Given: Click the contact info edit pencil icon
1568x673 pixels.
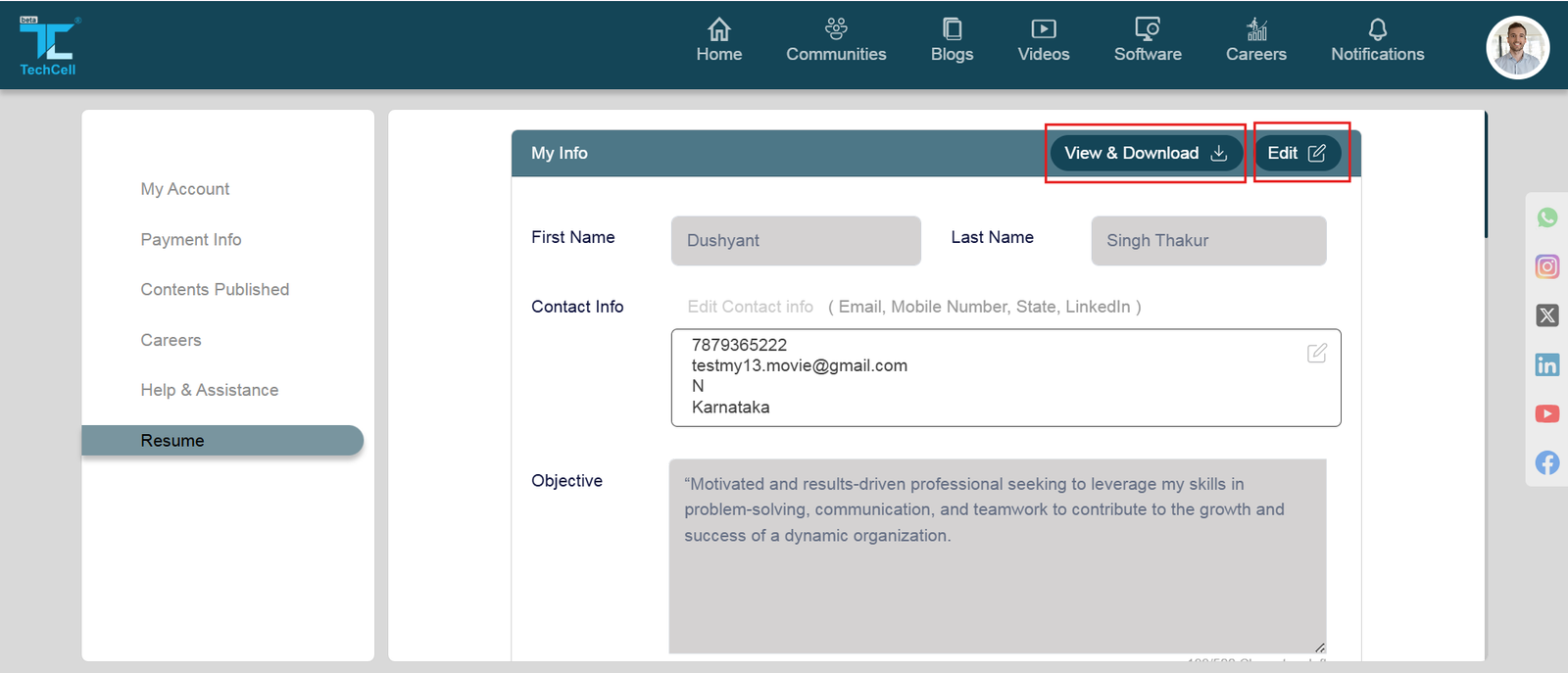Looking at the screenshot, I should [1316, 353].
